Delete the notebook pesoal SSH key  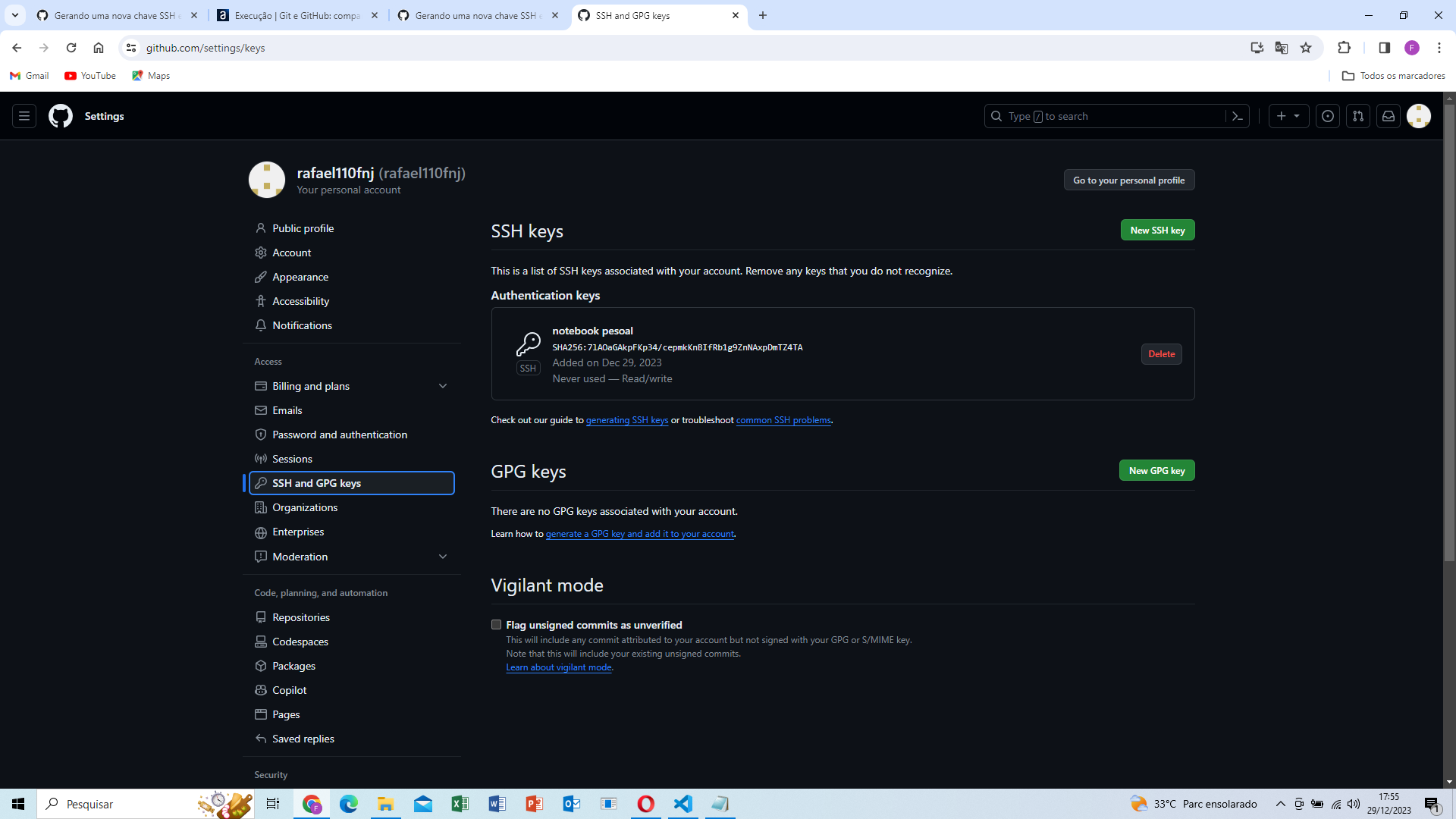(1161, 354)
